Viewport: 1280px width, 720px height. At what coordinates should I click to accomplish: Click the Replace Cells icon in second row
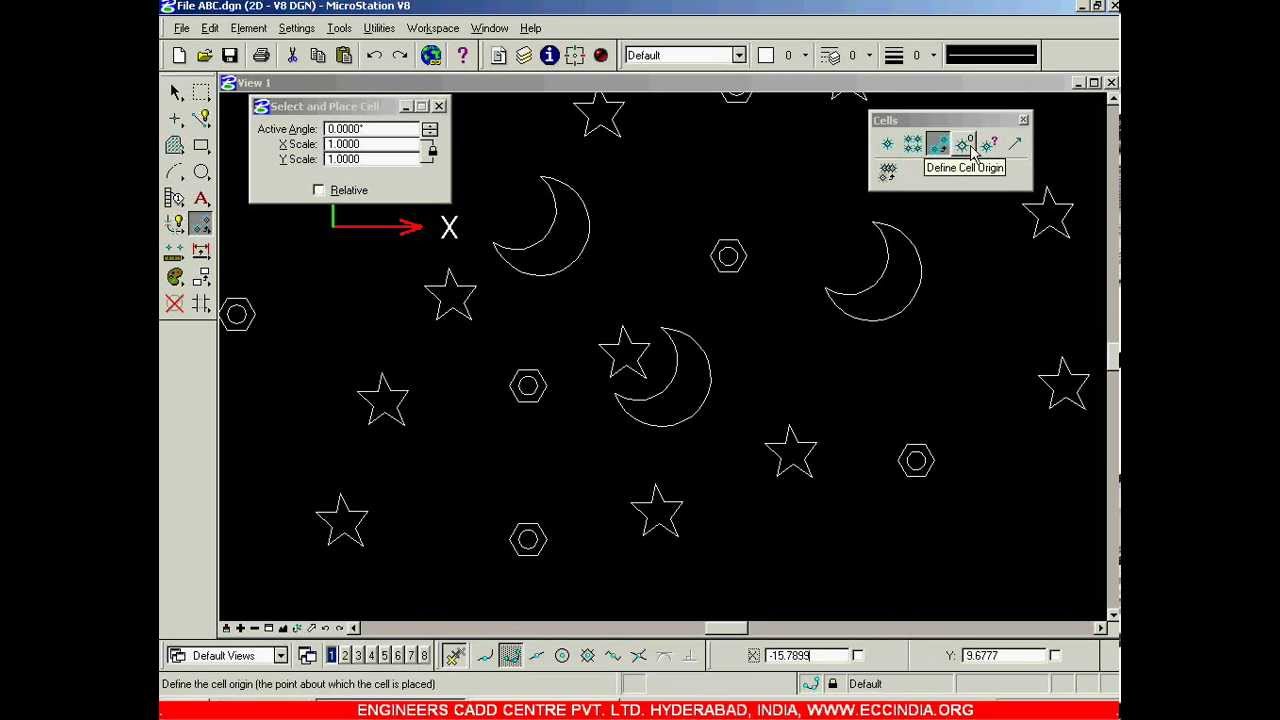pyautogui.click(x=887, y=172)
